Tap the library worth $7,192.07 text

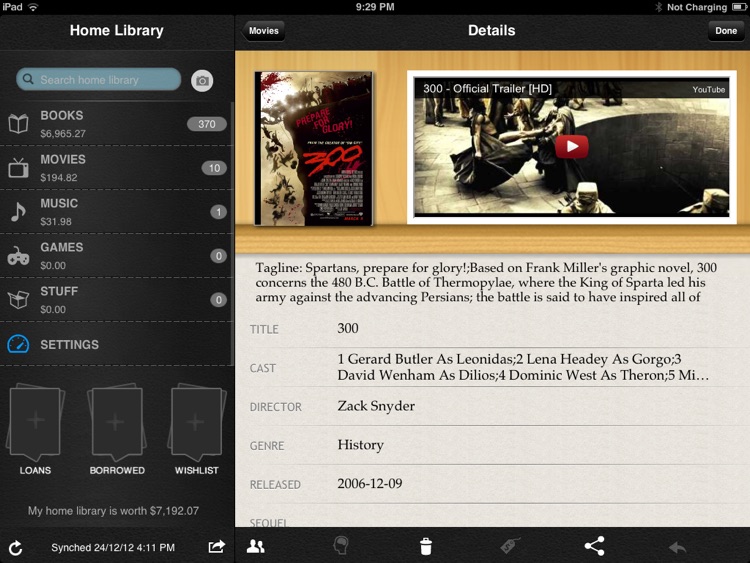[113, 511]
